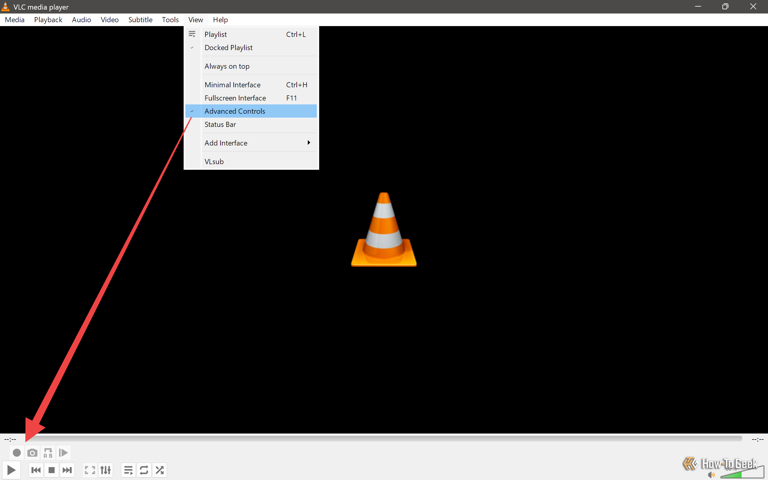768x480 pixels.
Task: Enable Always on top option
Action: point(251,66)
